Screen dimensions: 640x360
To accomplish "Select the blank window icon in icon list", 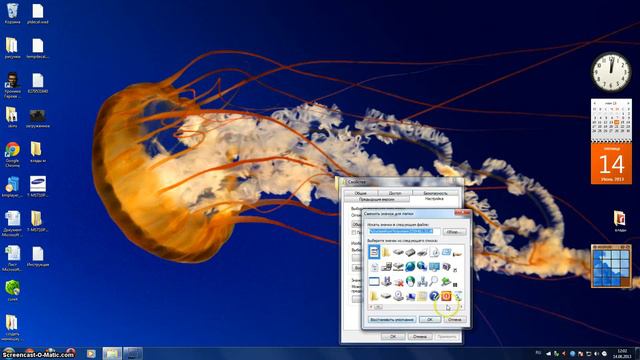I will pyautogui.click(x=374, y=281).
